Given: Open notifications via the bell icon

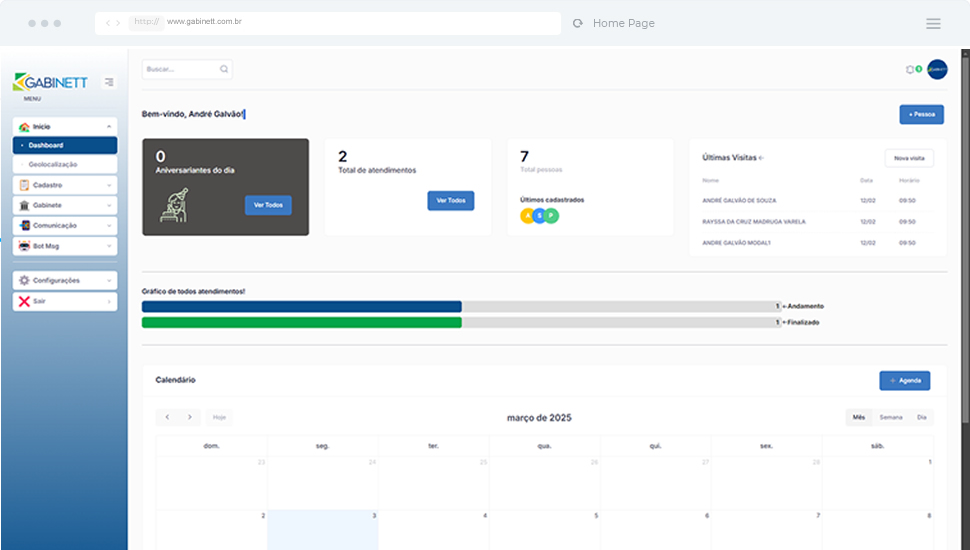Looking at the screenshot, I should click(910, 69).
